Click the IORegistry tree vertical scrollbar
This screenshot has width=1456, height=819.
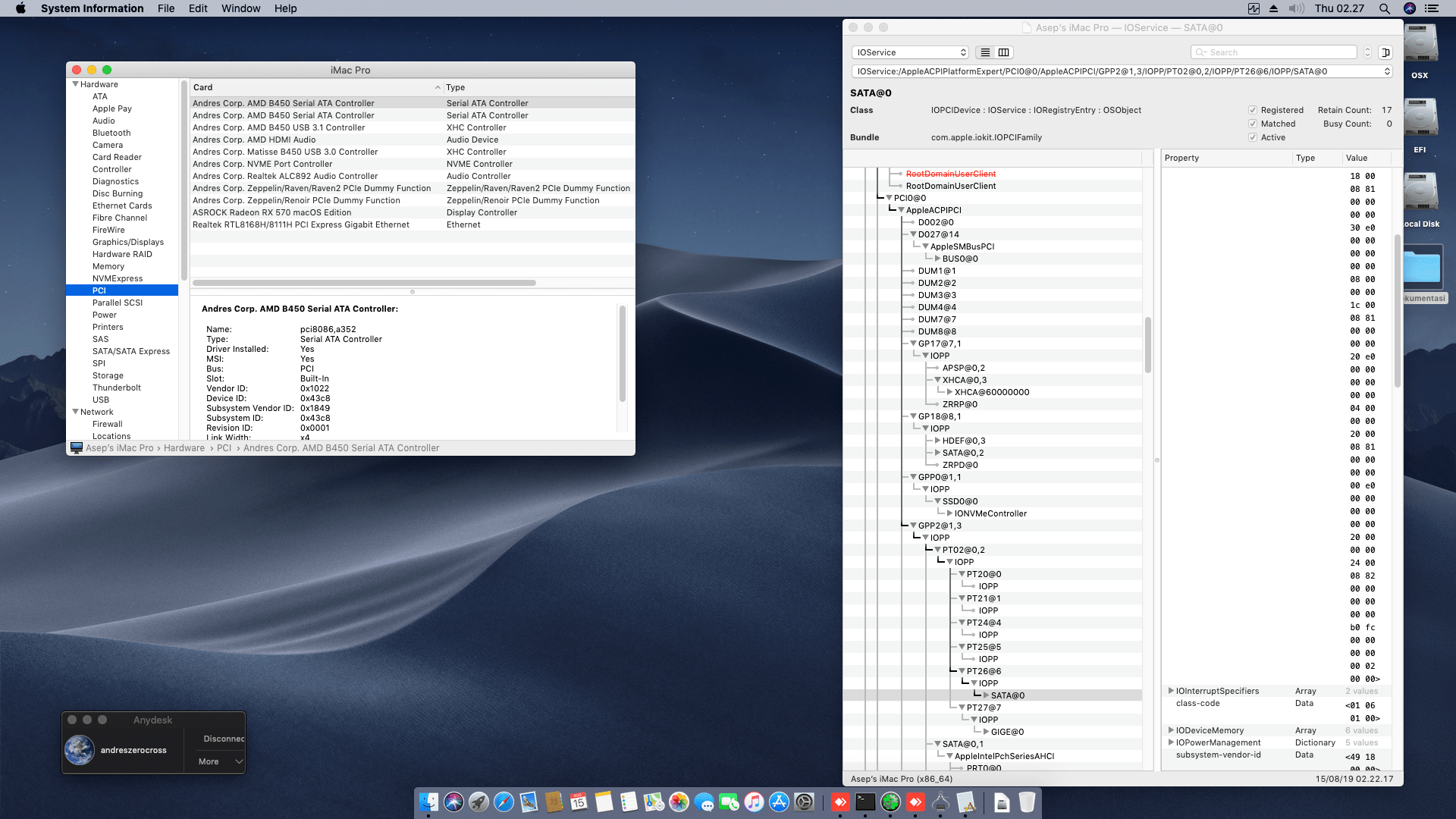pyautogui.click(x=1148, y=345)
